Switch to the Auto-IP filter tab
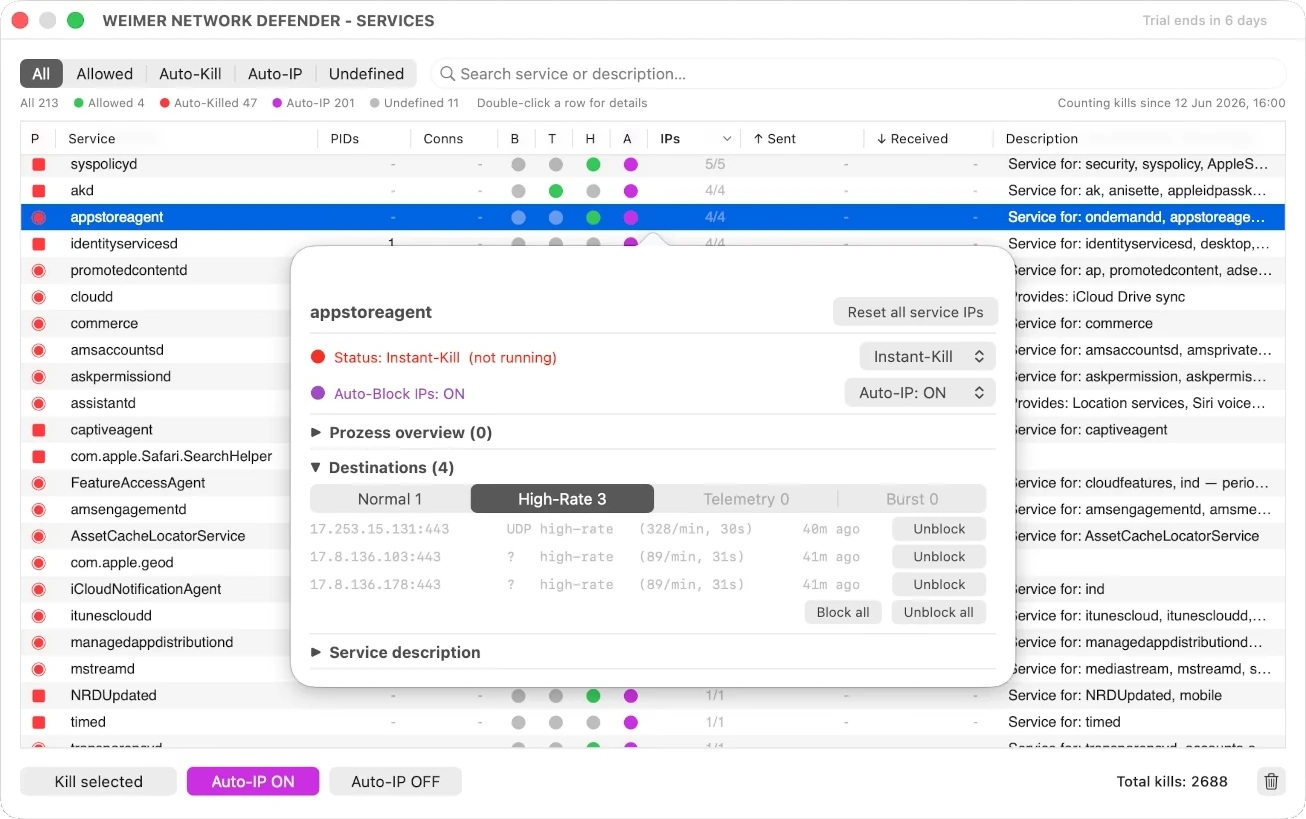 [275, 74]
